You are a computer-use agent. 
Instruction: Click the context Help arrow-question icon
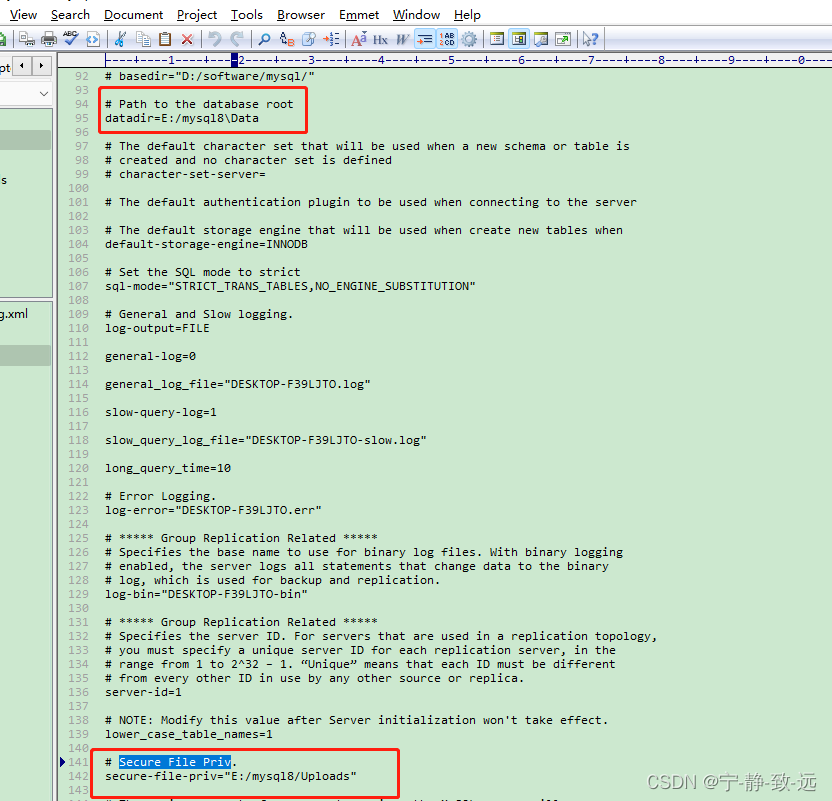591,39
